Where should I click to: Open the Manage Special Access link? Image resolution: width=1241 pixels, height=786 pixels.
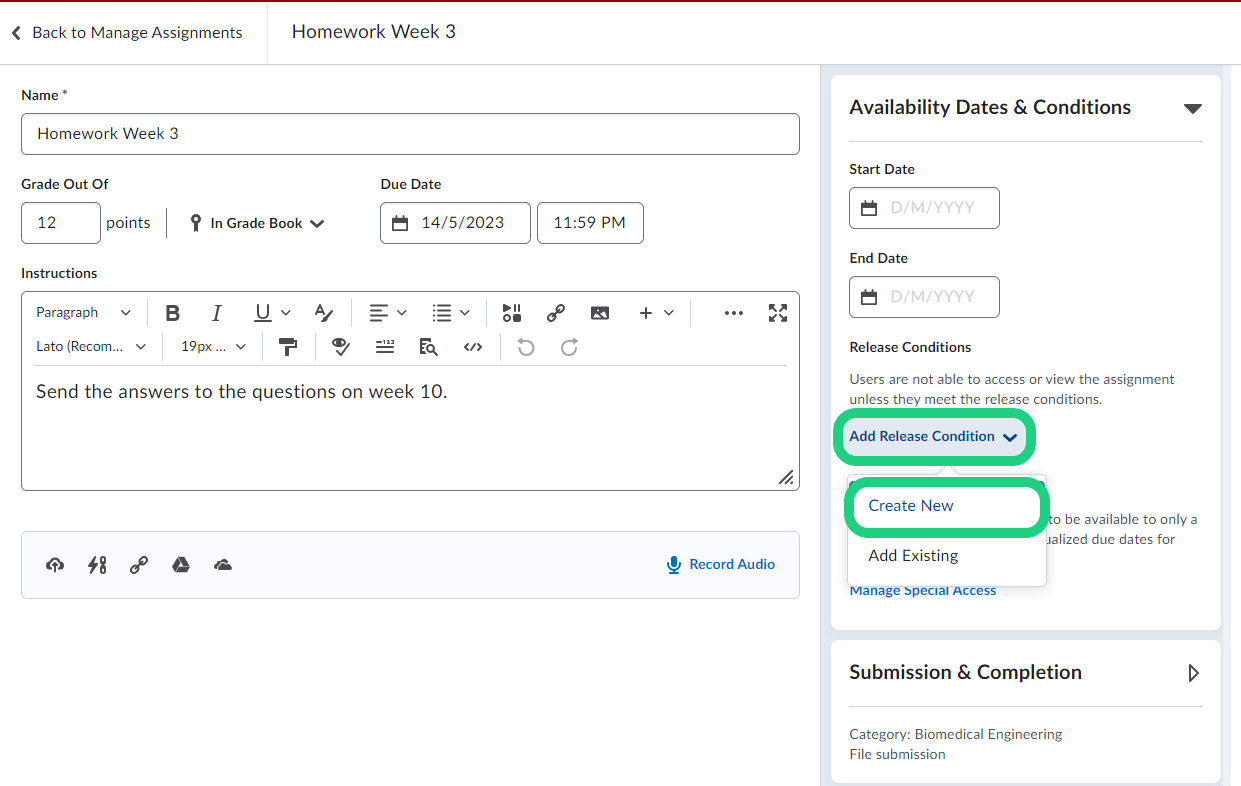(x=922, y=591)
